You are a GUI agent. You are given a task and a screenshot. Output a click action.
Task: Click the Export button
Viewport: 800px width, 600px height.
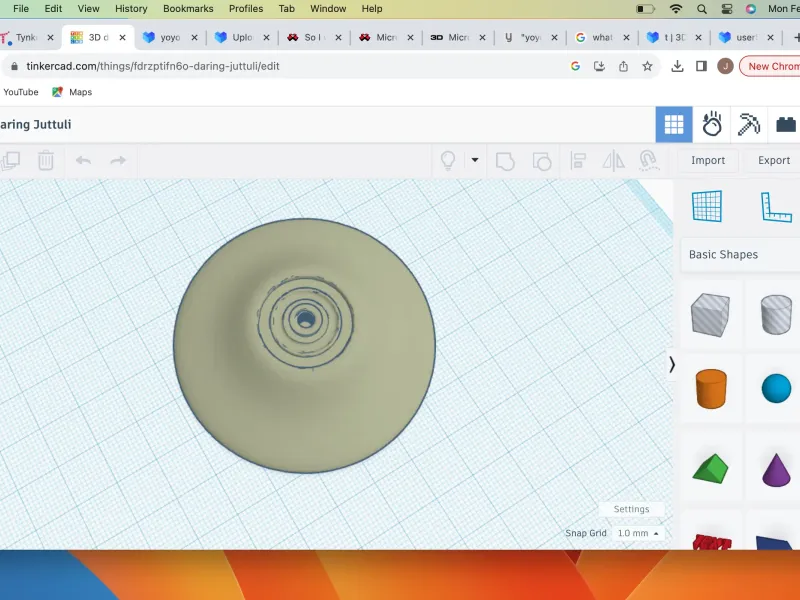(x=773, y=160)
